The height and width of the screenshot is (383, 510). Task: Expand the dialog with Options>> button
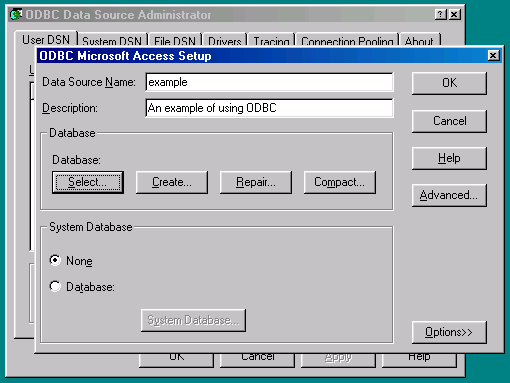pos(449,332)
